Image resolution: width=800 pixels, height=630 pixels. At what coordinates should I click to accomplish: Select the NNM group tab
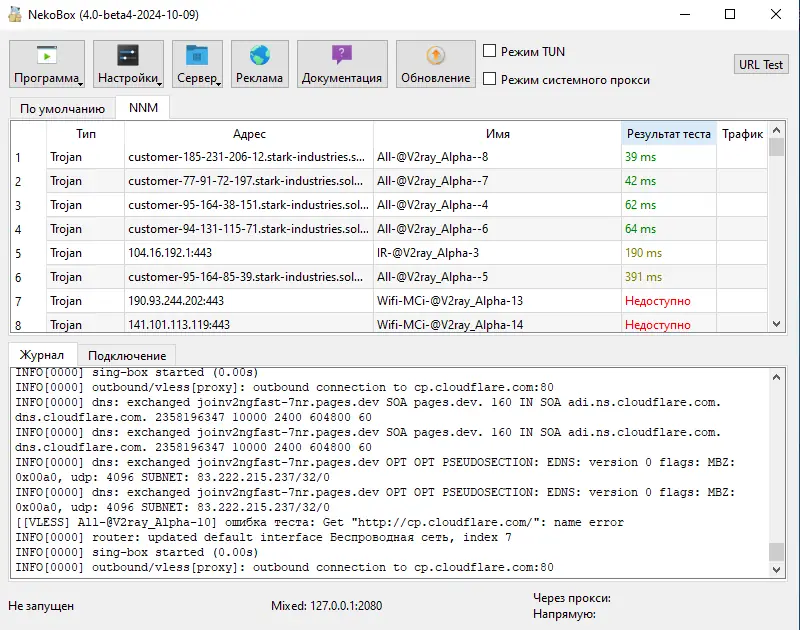pyautogui.click(x=143, y=108)
